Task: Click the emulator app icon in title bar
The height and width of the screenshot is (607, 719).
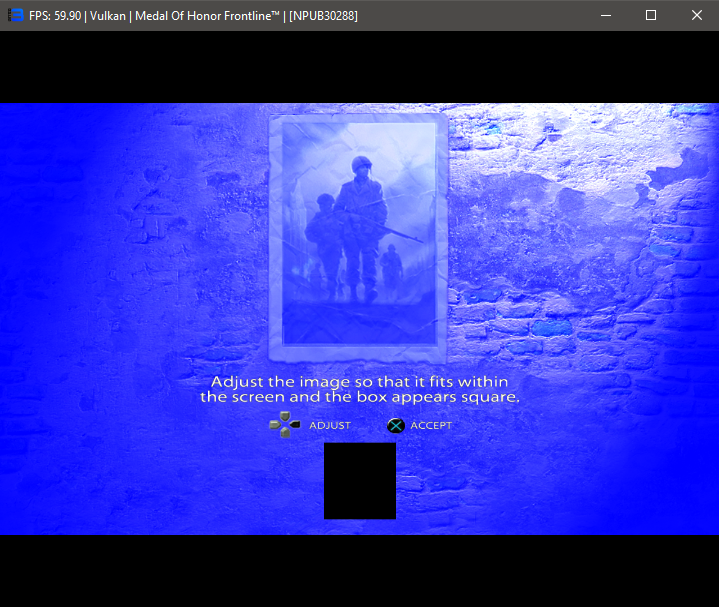Action: [15, 15]
